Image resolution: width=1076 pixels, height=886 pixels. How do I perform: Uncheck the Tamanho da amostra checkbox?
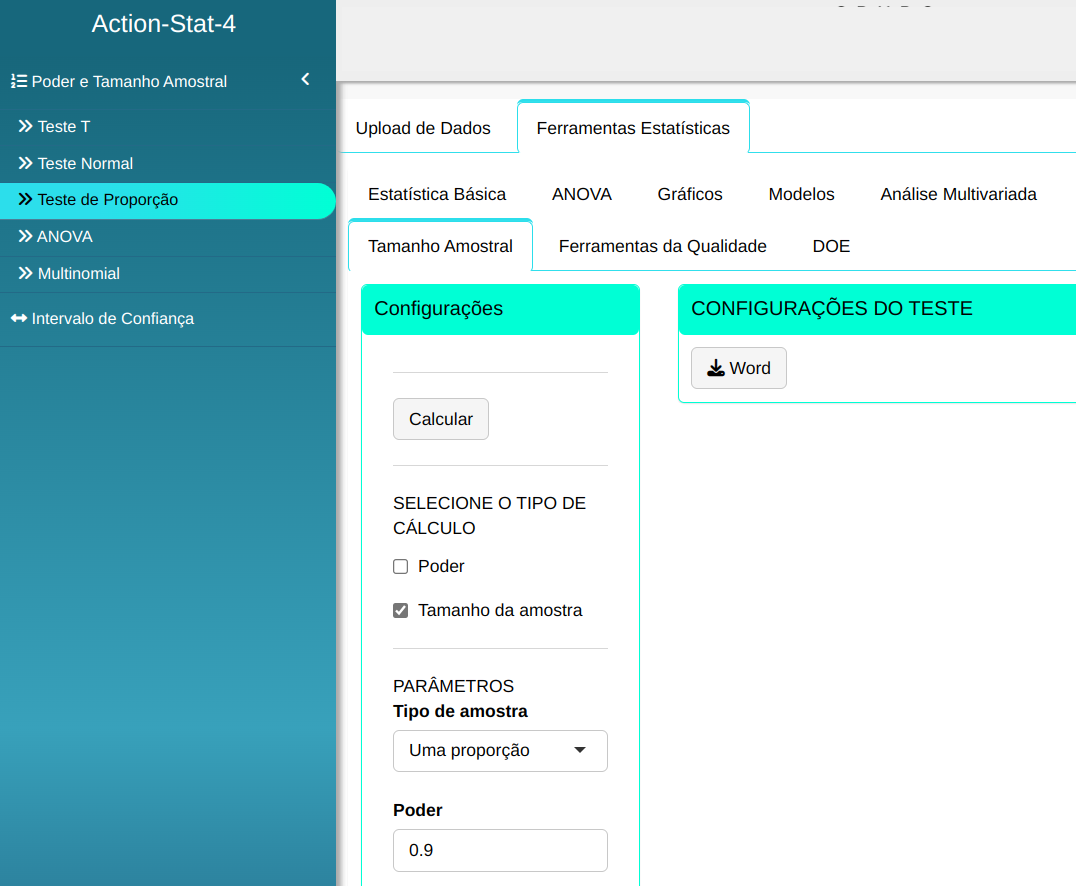coord(401,611)
